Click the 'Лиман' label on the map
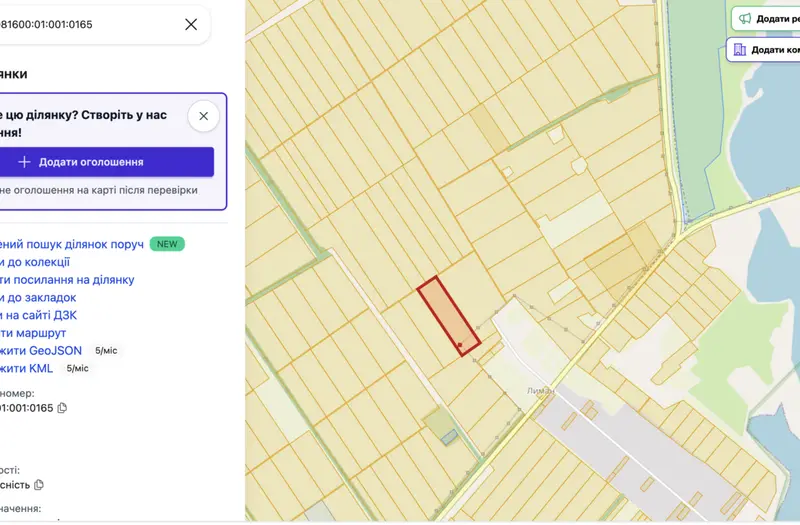800x525 pixels. pos(540,391)
